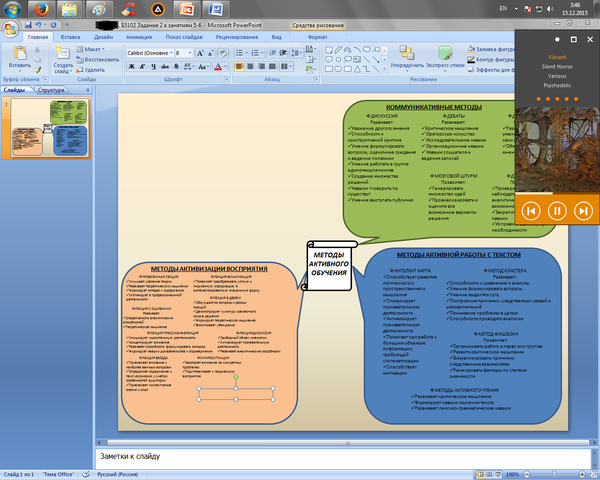Pause playback in media player widget
This screenshot has height=480, width=600.
[557, 210]
